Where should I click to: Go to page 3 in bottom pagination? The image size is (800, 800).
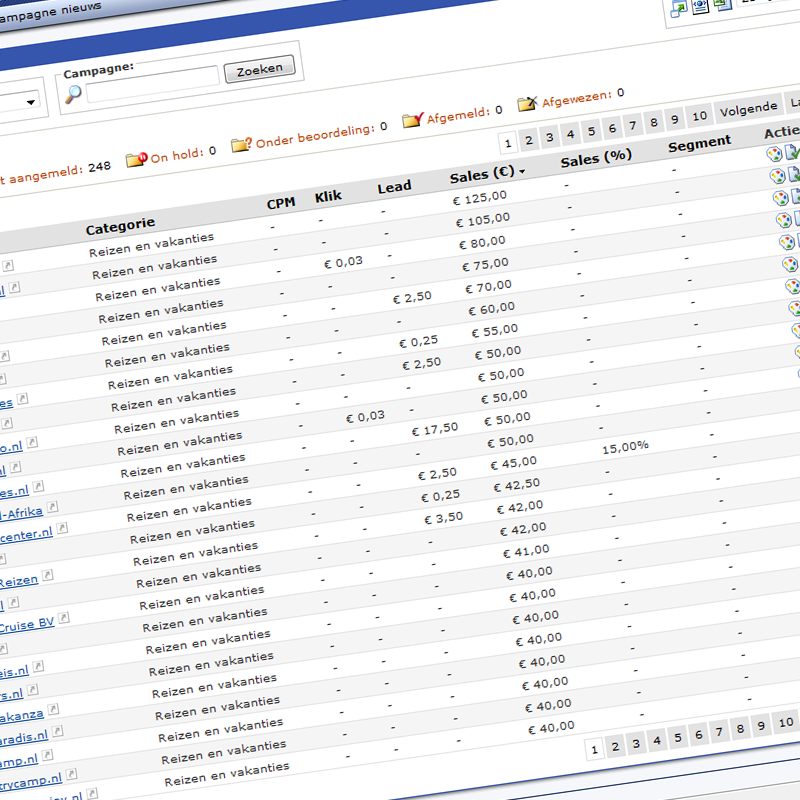point(636,744)
